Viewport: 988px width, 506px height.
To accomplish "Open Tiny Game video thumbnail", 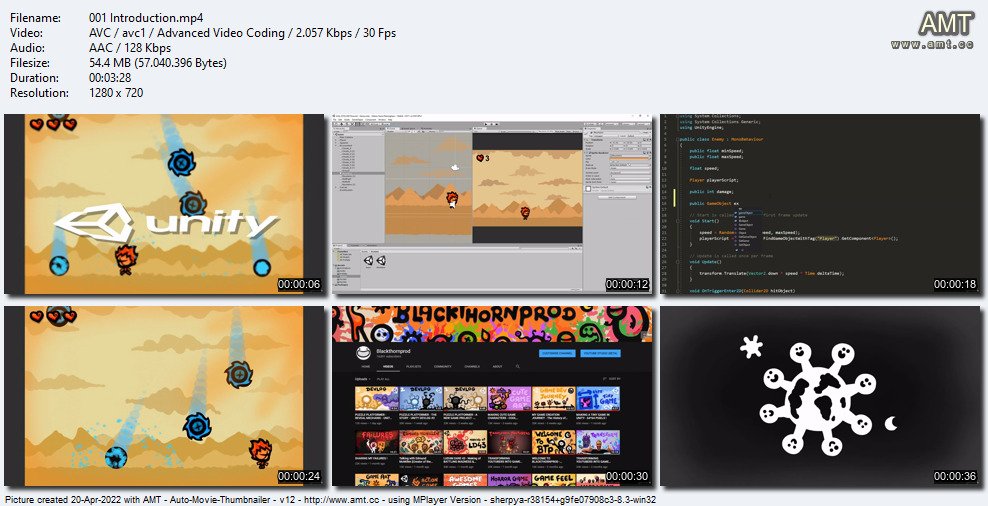I will [x=598, y=398].
